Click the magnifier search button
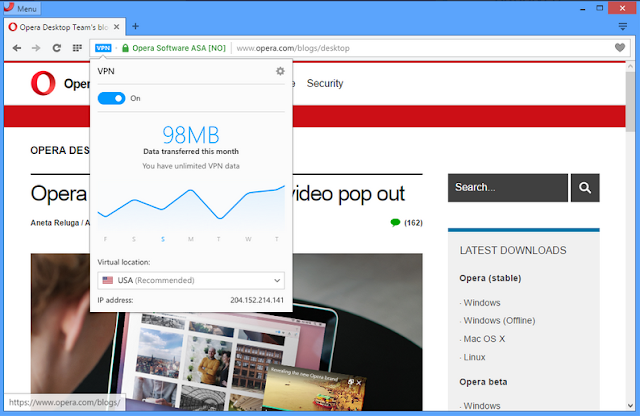The width and height of the screenshot is (640, 416). pyautogui.click(x=585, y=188)
